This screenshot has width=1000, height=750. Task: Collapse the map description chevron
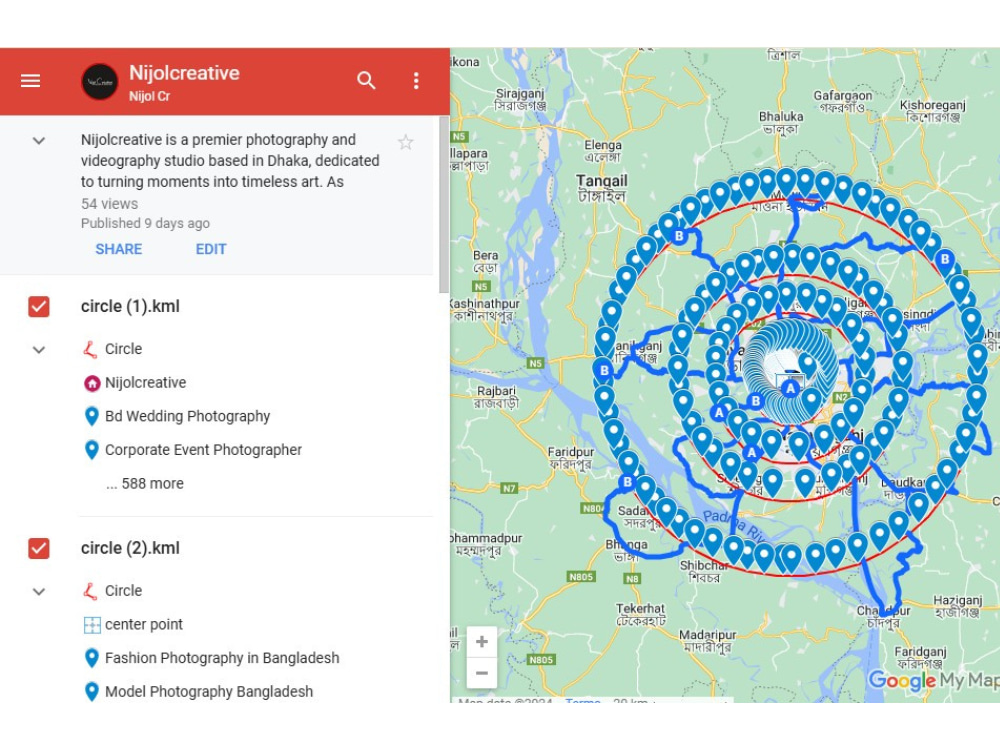tap(39, 140)
